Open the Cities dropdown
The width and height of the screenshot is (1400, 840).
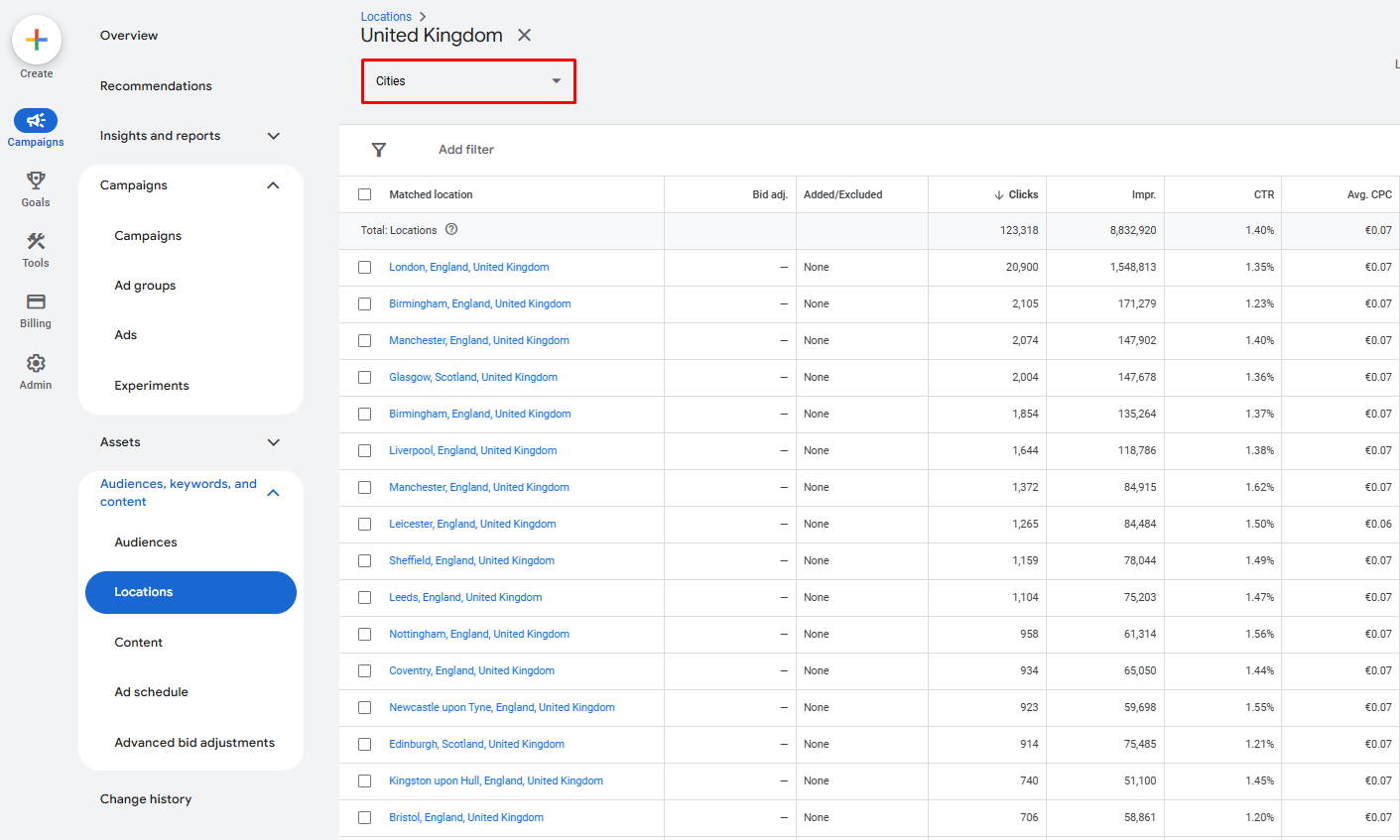coord(468,81)
